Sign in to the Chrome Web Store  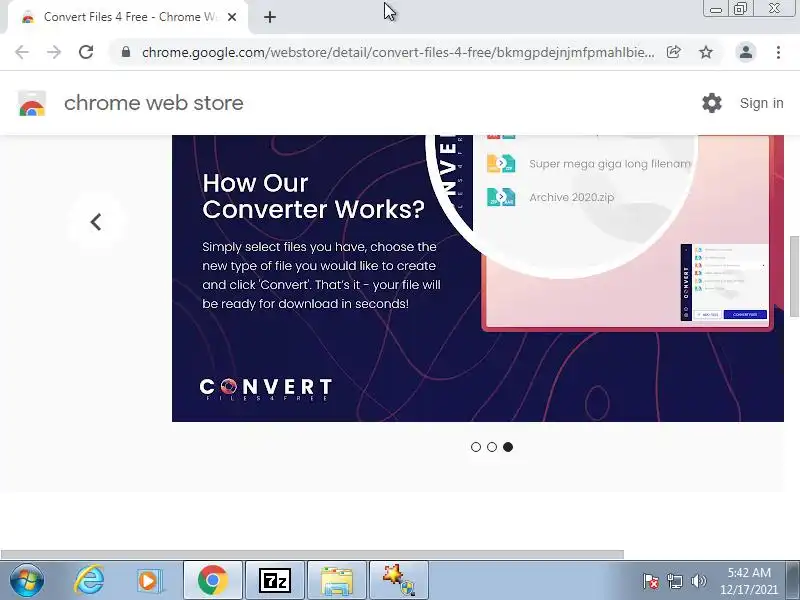pyautogui.click(x=761, y=103)
